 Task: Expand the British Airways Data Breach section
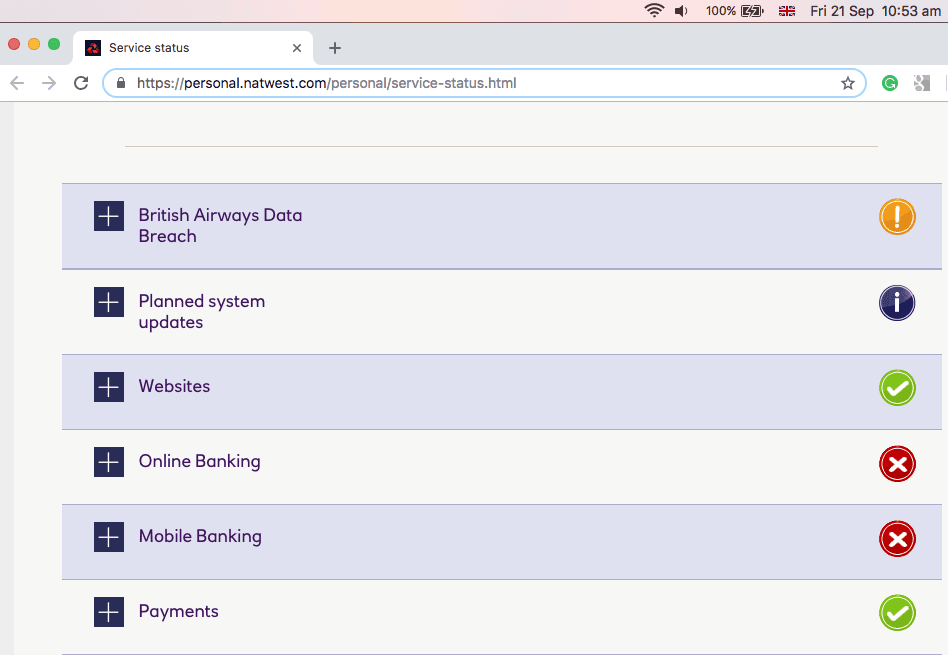click(x=108, y=216)
